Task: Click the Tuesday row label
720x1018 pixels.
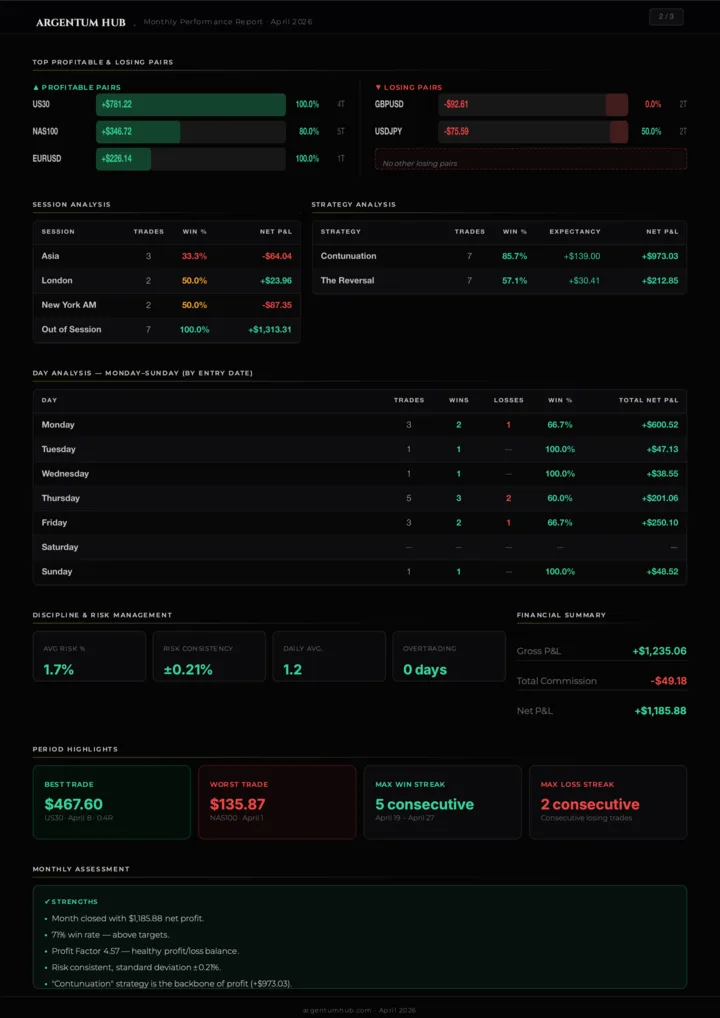Action: pos(58,449)
